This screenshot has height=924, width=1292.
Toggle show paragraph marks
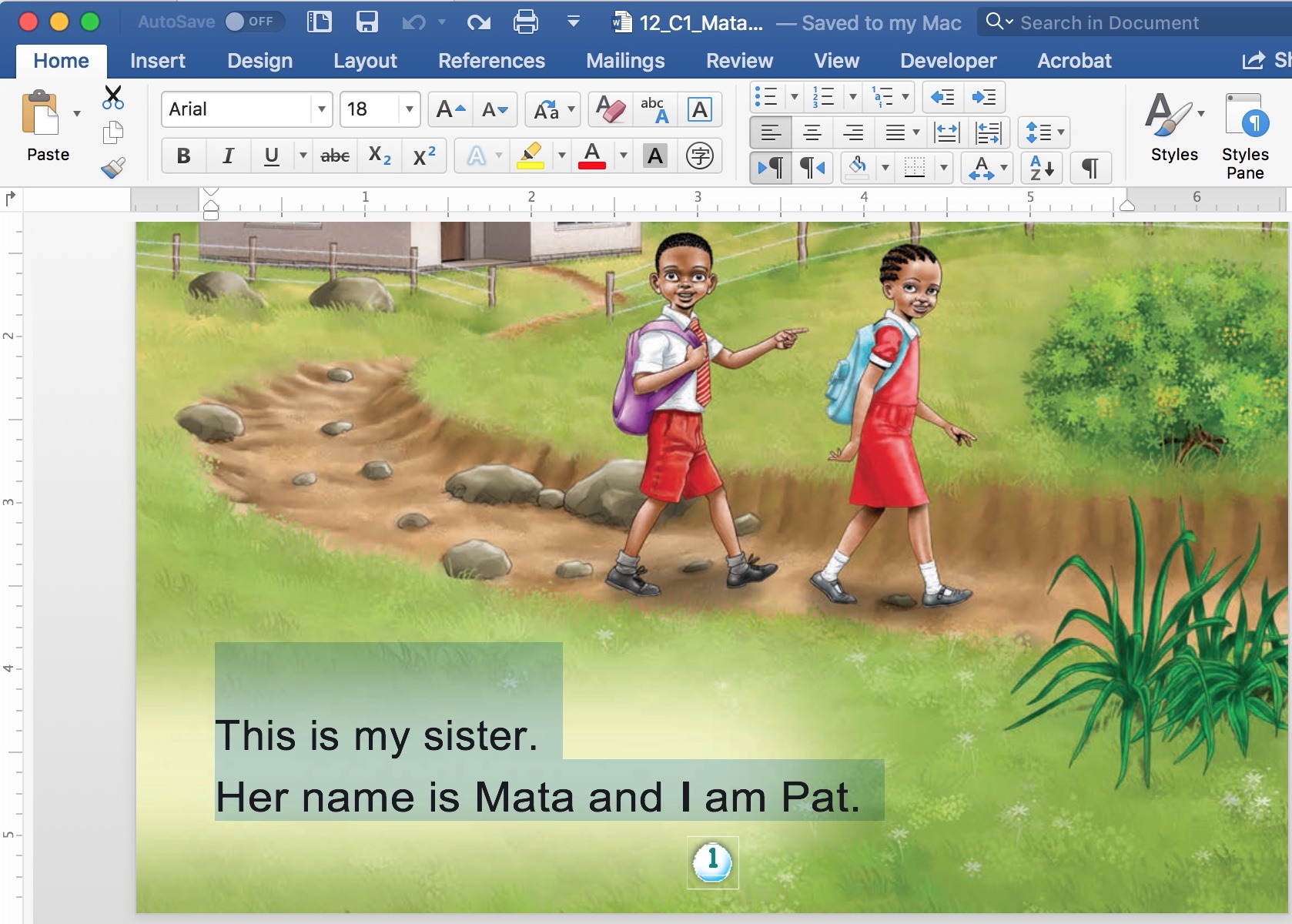pos(1090,168)
